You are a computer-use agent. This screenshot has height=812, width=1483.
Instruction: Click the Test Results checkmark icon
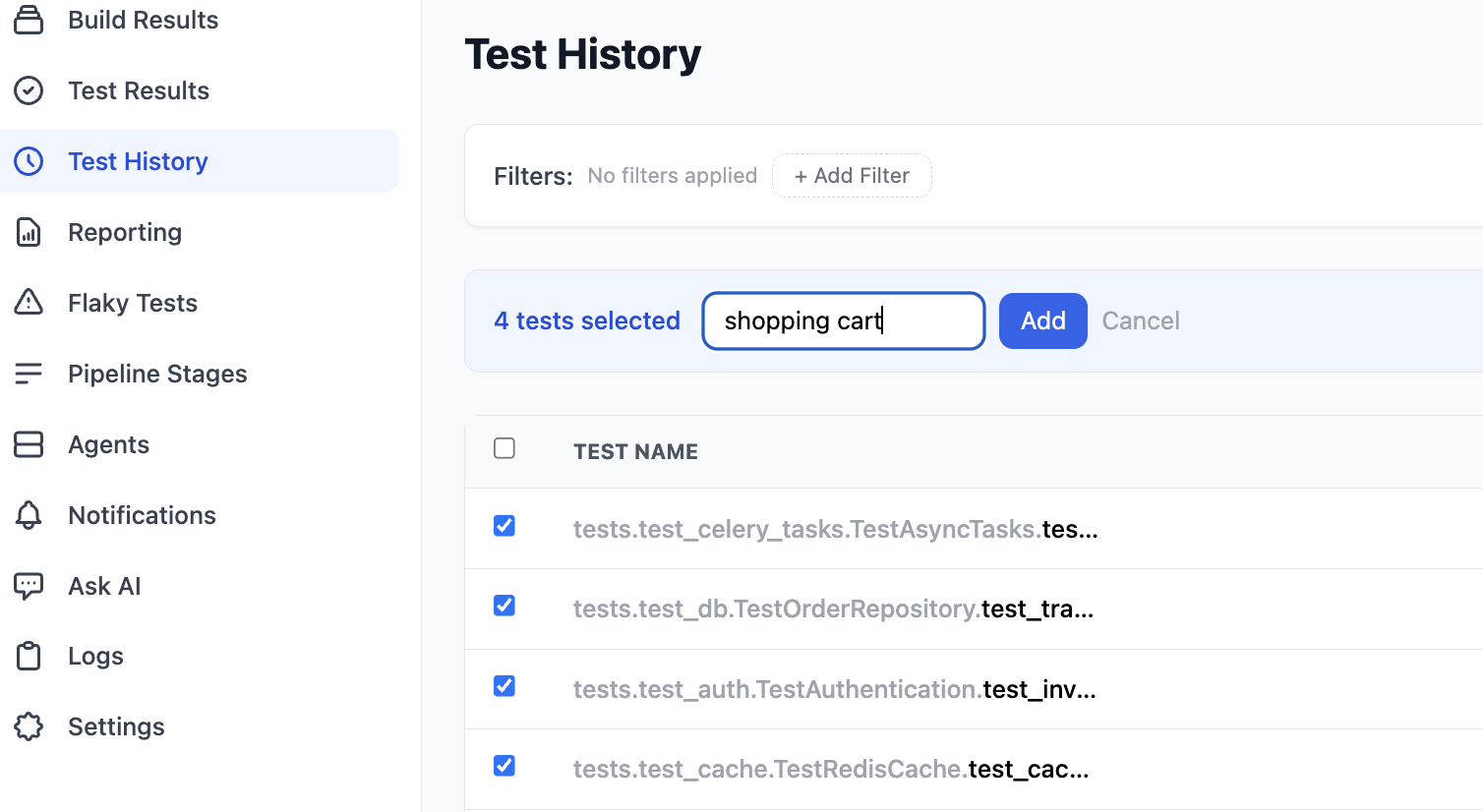tap(29, 90)
